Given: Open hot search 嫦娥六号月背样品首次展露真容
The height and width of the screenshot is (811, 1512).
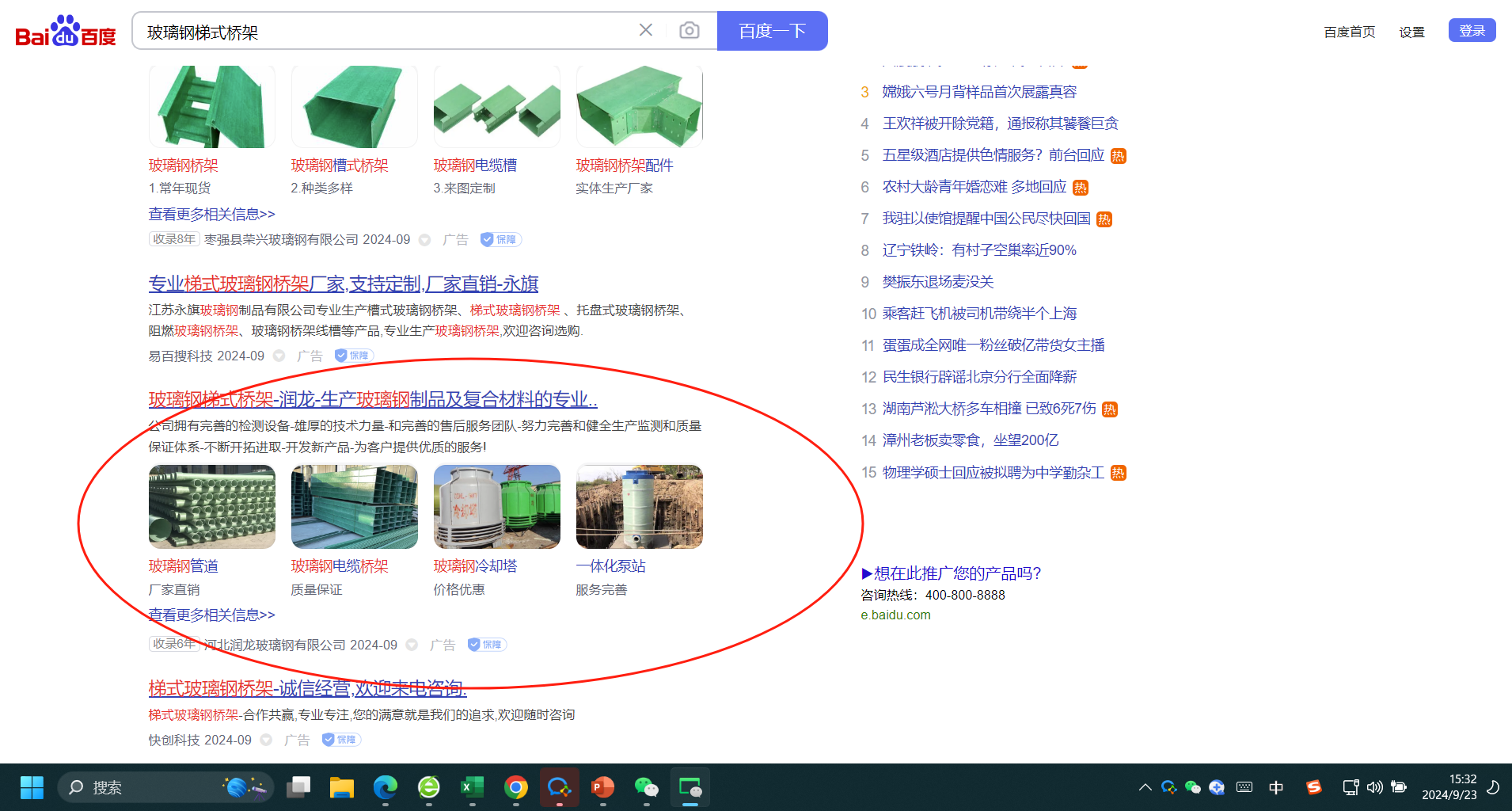Looking at the screenshot, I should tap(979, 92).
